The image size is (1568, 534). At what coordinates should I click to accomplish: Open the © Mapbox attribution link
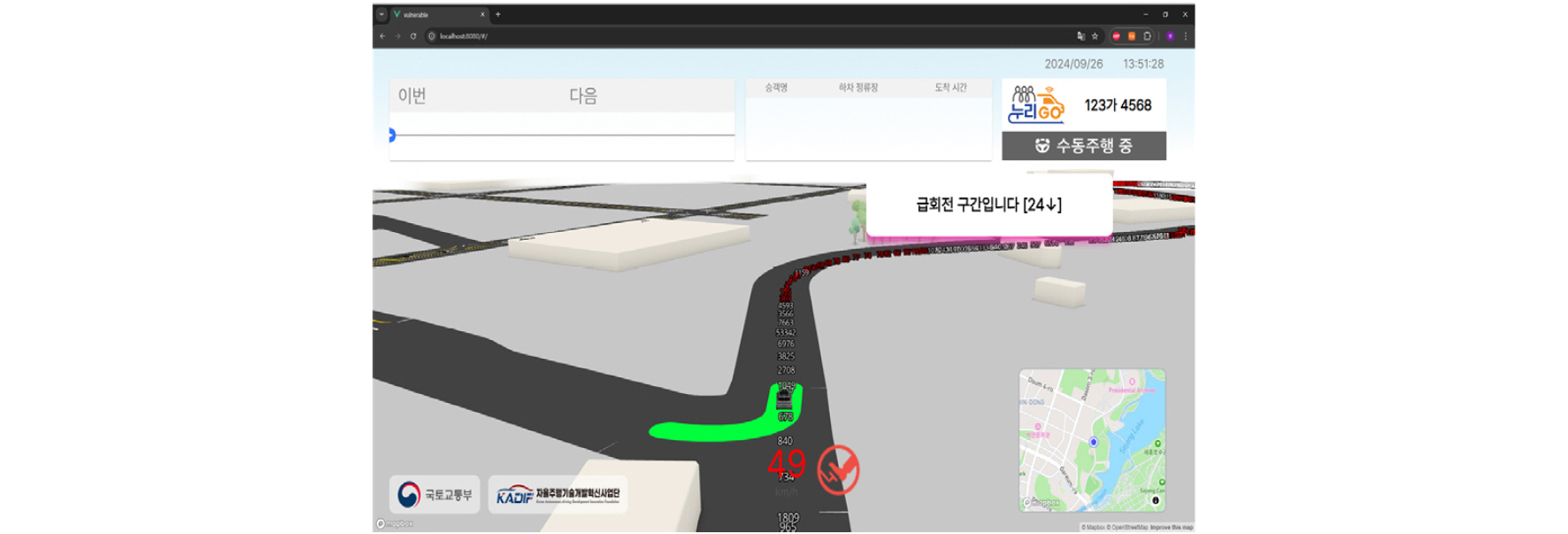point(1093,528)
